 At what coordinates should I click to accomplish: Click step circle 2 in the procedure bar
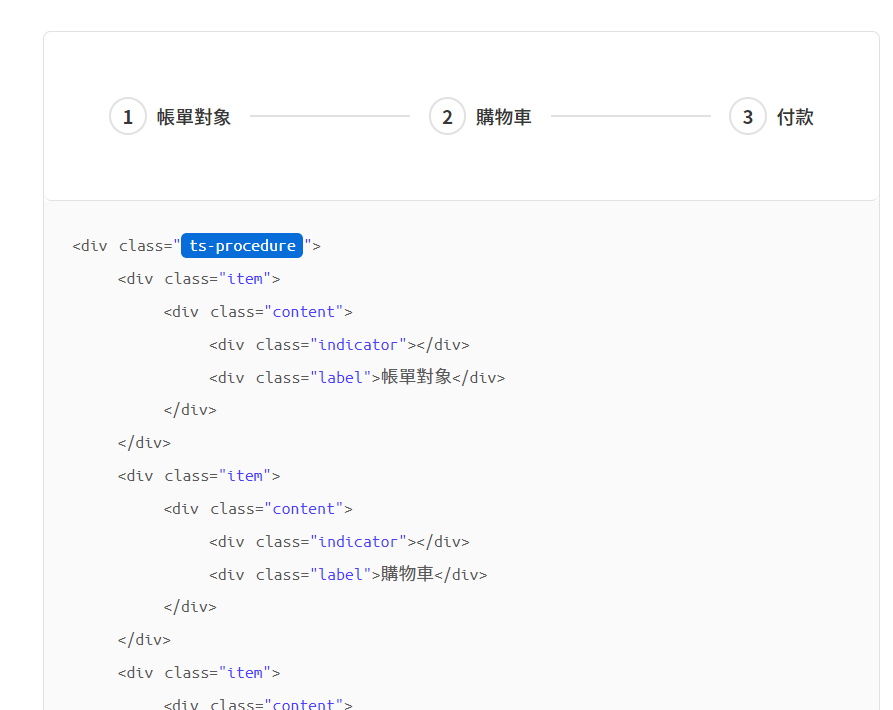point(447,116)
